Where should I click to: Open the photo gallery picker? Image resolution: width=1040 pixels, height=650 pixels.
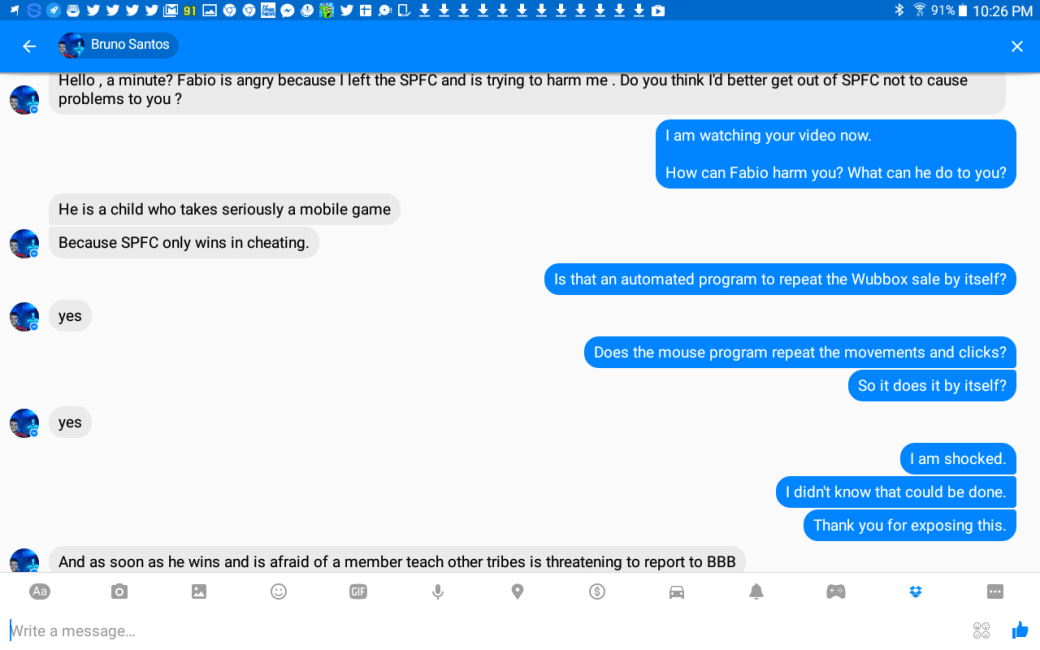pos(198,591)
